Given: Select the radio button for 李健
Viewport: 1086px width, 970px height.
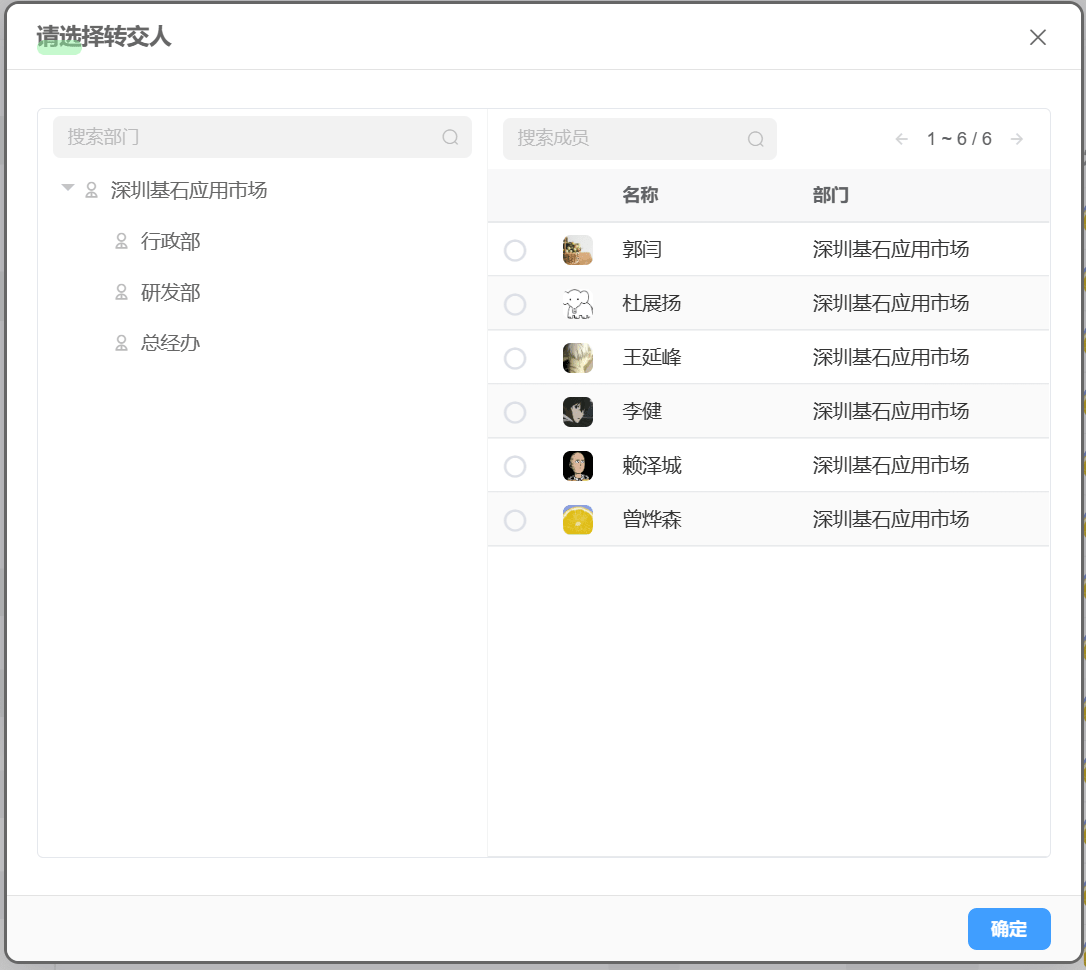Looking at the screenshot, I should click(515, 412).
